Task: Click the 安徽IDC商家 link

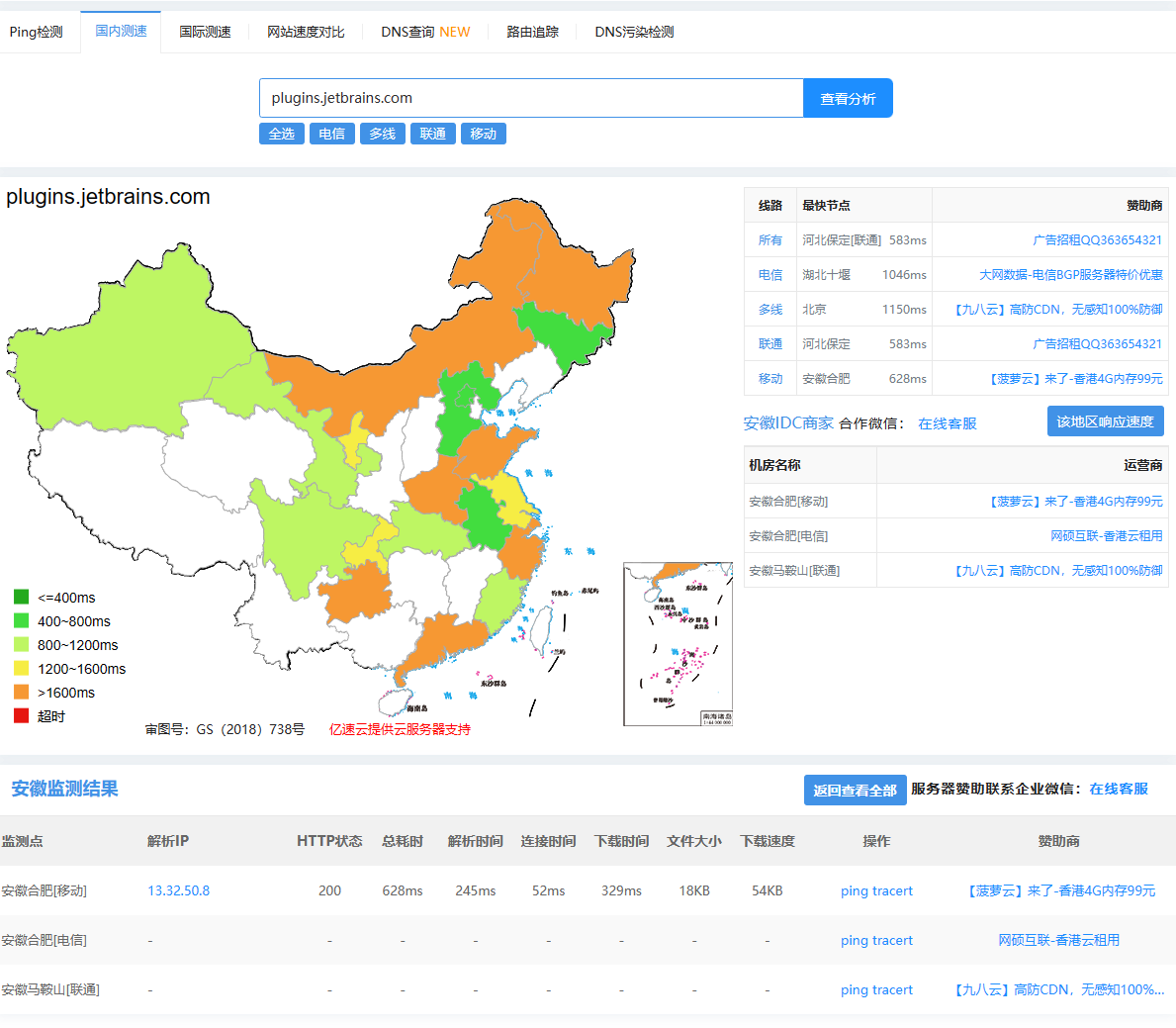Action: point(788,423)
